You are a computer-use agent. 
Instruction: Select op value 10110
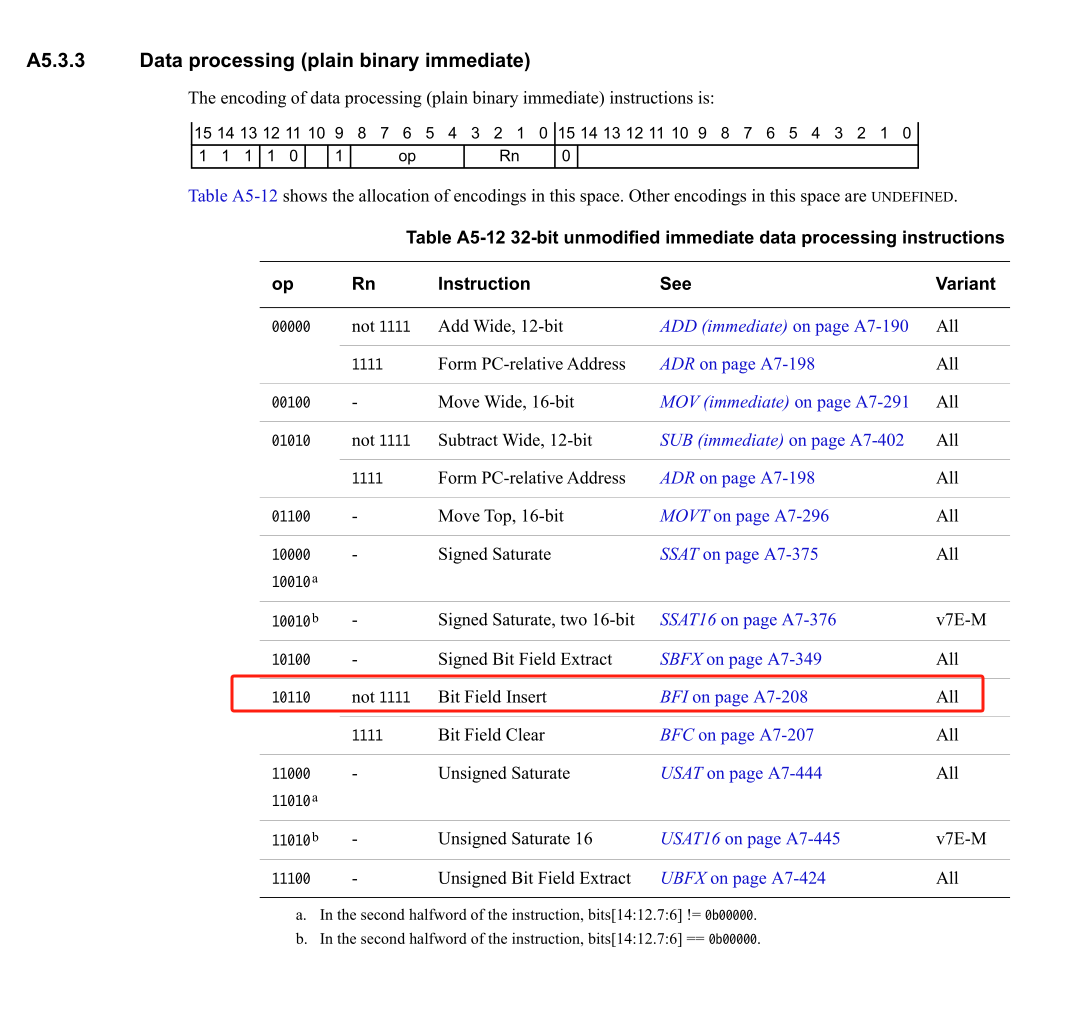291,698
